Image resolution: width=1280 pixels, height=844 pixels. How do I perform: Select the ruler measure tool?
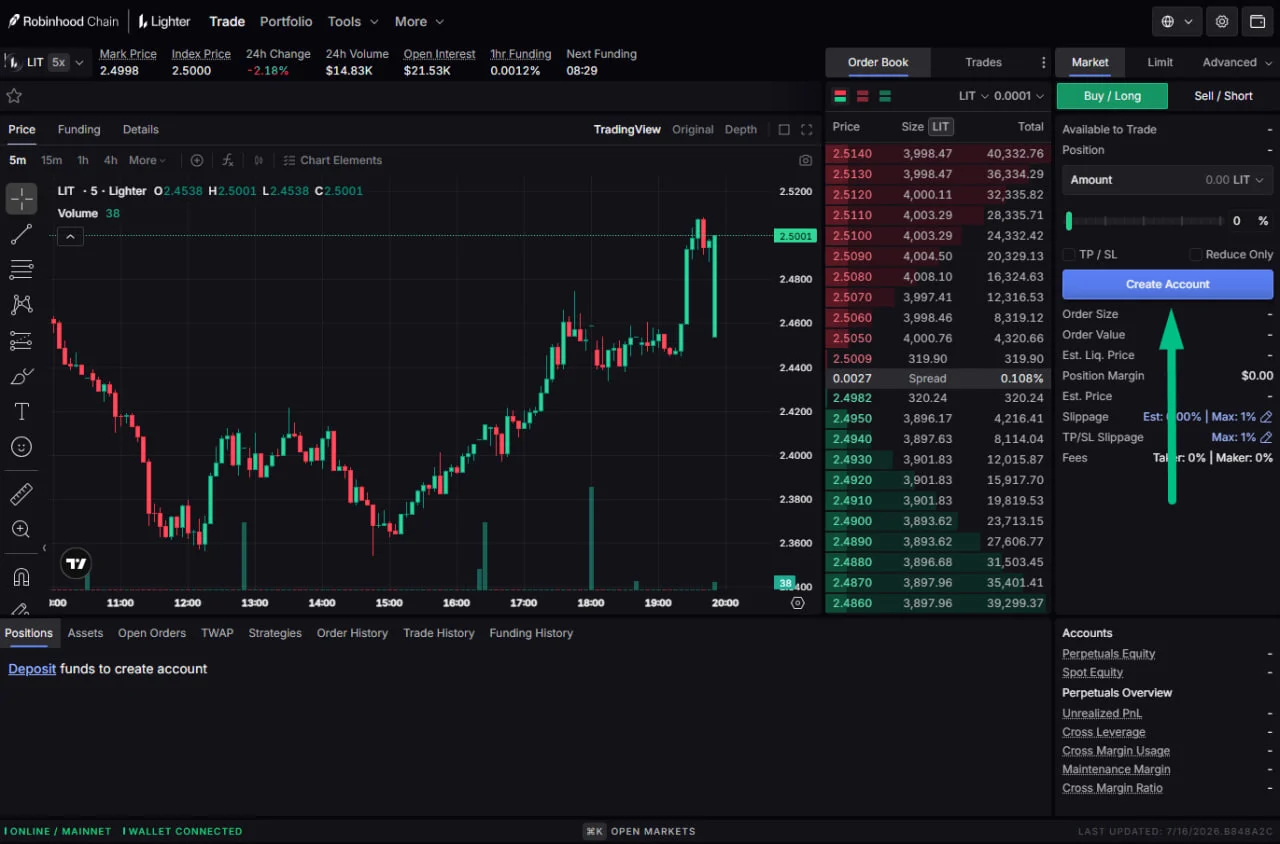[x=21, y=494]
